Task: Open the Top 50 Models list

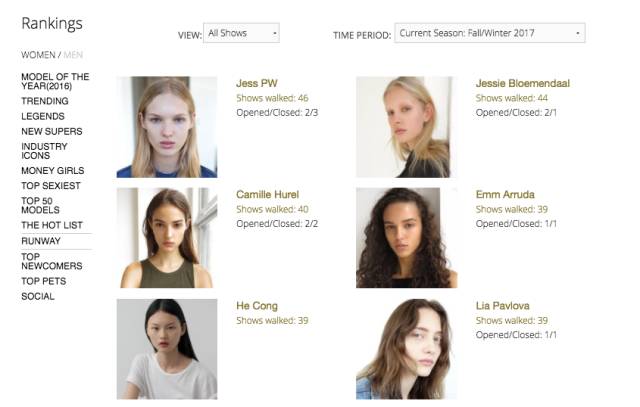Action: coord(41,205)
